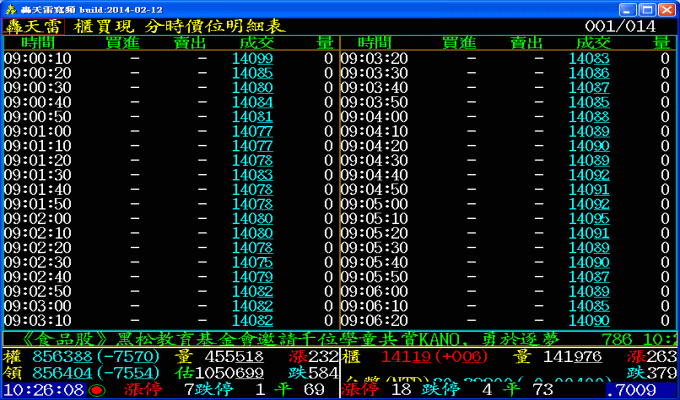Click the OTC index value 14119

coord(406,357)
